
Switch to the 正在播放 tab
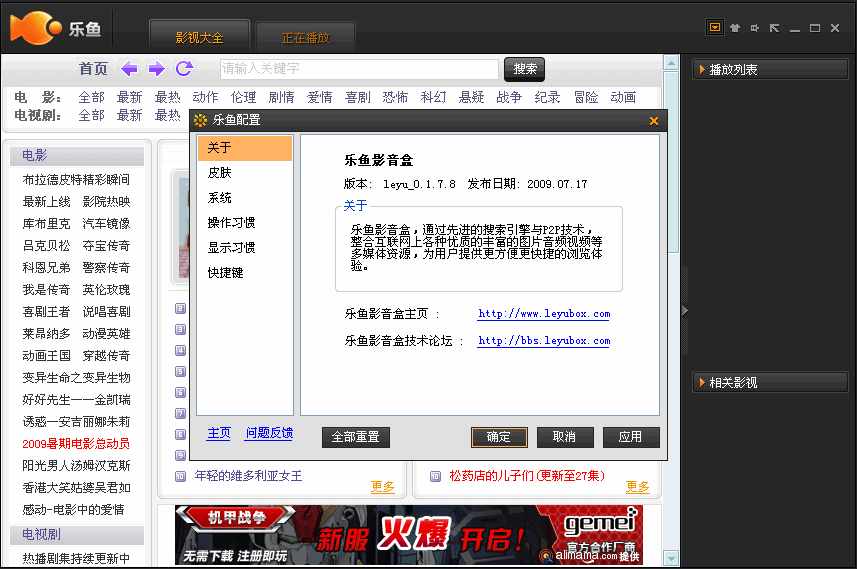pos(306,37)
